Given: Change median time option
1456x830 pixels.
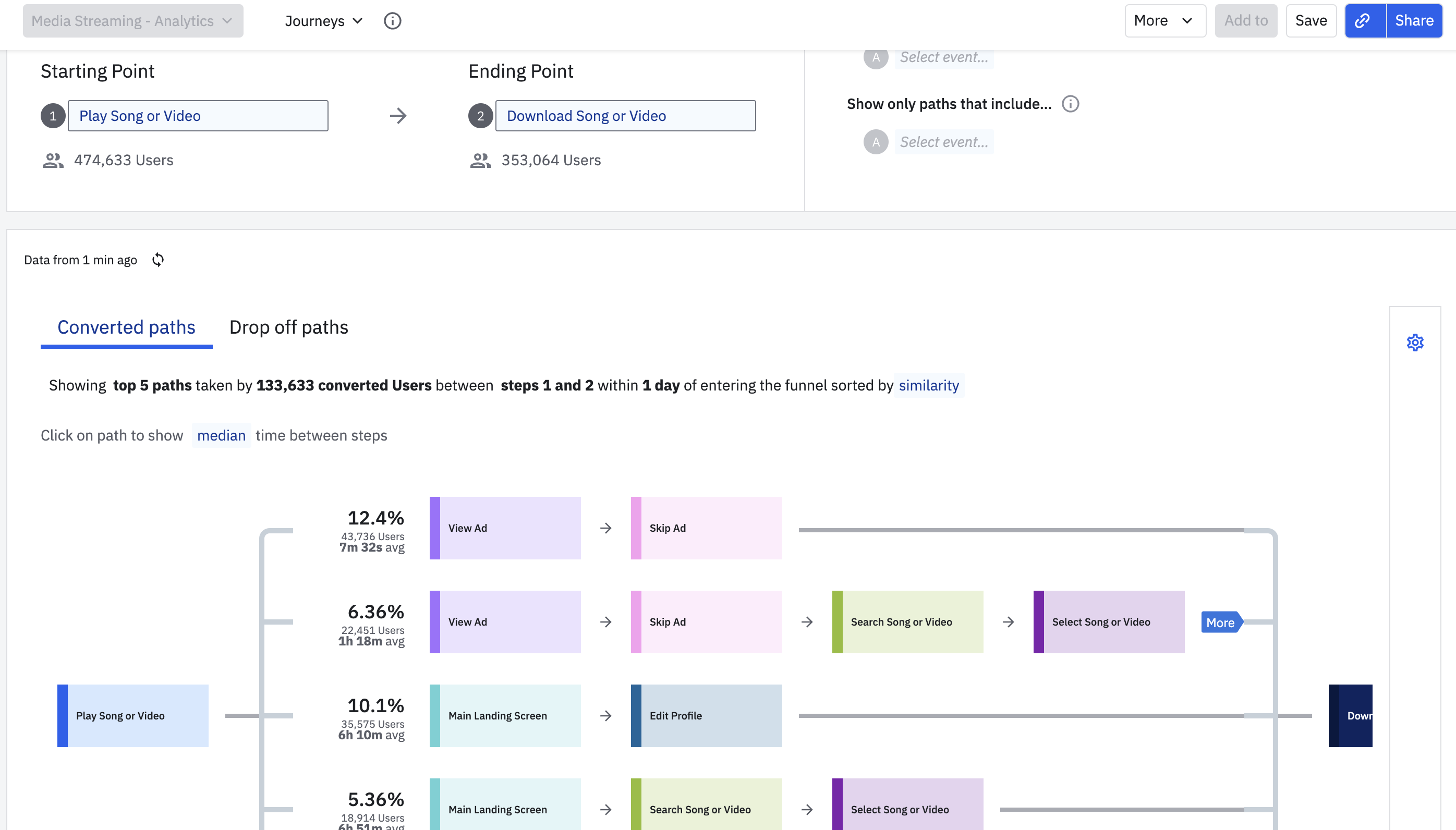Looking at the screenshot, I should click(221, 435).
